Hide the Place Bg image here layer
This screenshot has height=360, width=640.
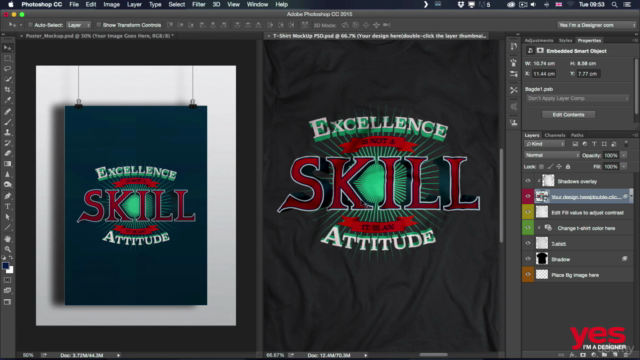click(528, 274)
